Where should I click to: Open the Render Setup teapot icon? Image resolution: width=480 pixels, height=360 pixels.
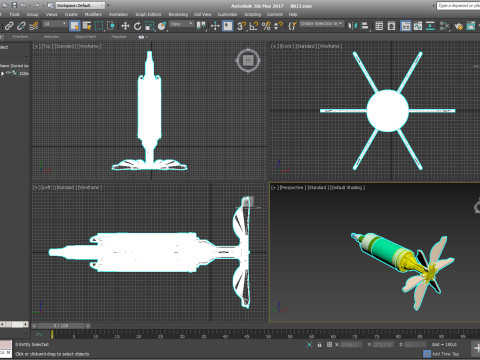(458, 26)
